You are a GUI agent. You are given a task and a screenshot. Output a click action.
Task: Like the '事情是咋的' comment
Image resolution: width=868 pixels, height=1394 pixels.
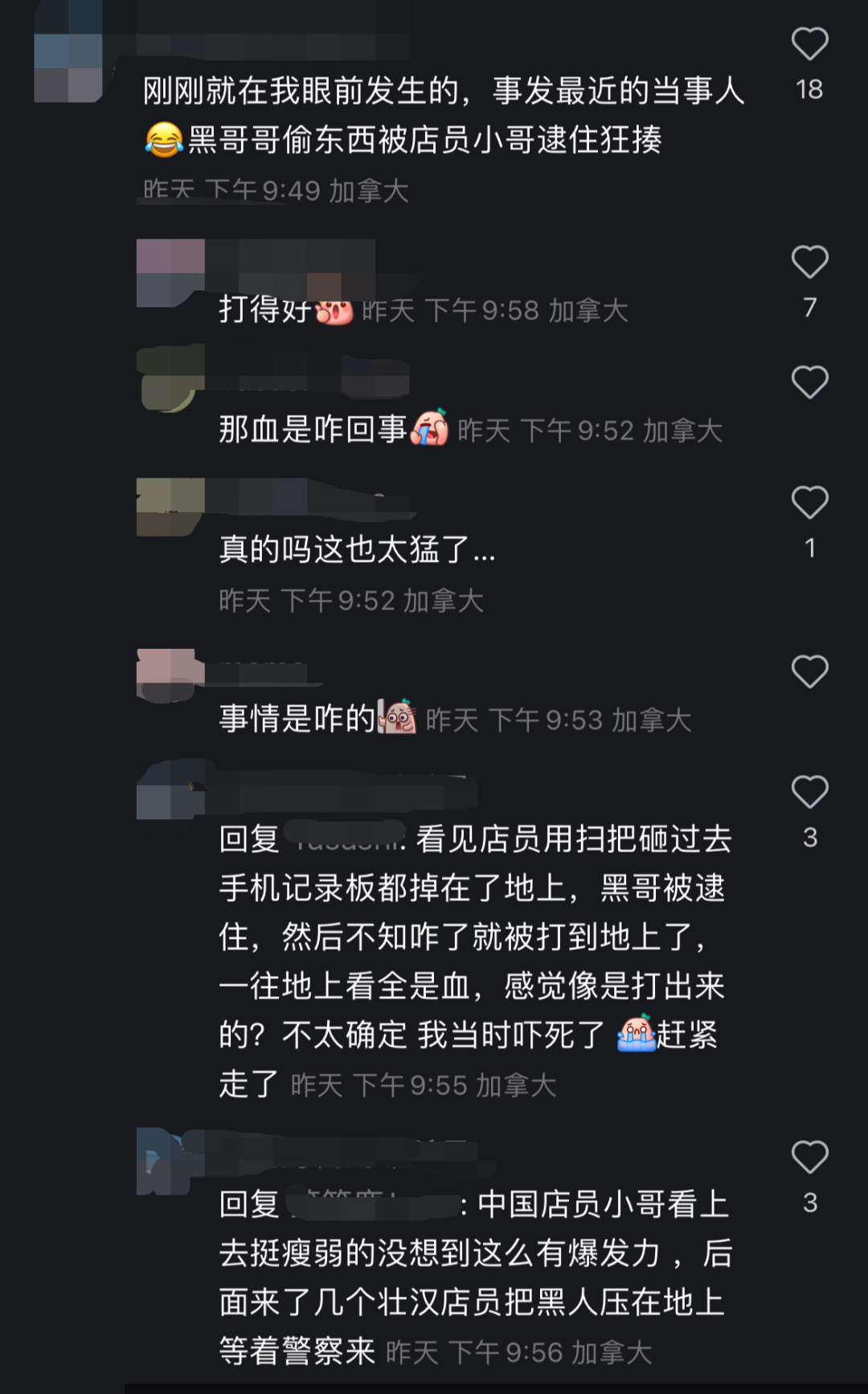[x=809, y=671]
